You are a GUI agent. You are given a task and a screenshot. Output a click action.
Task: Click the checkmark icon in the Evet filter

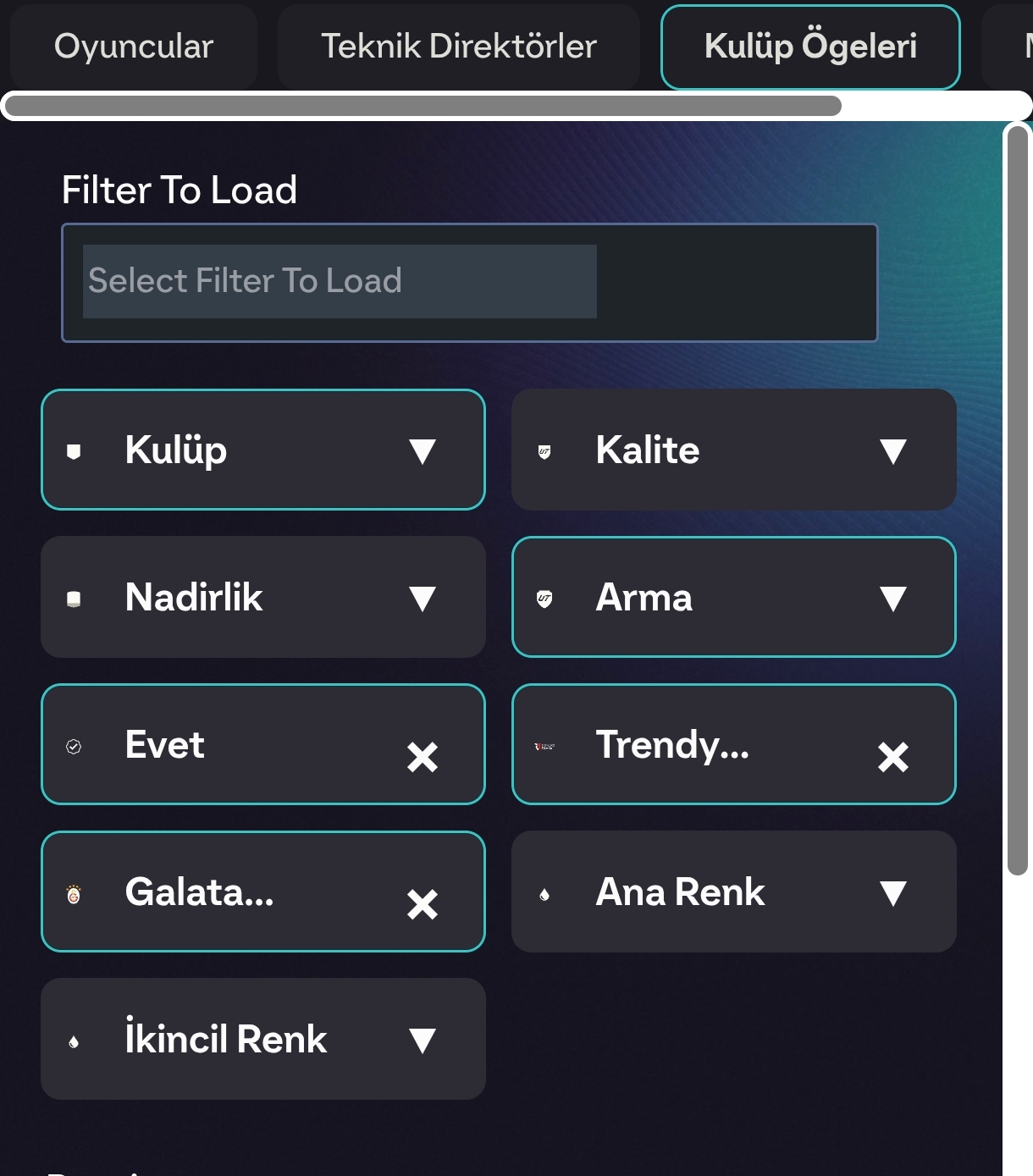click(x=74, y=746)
